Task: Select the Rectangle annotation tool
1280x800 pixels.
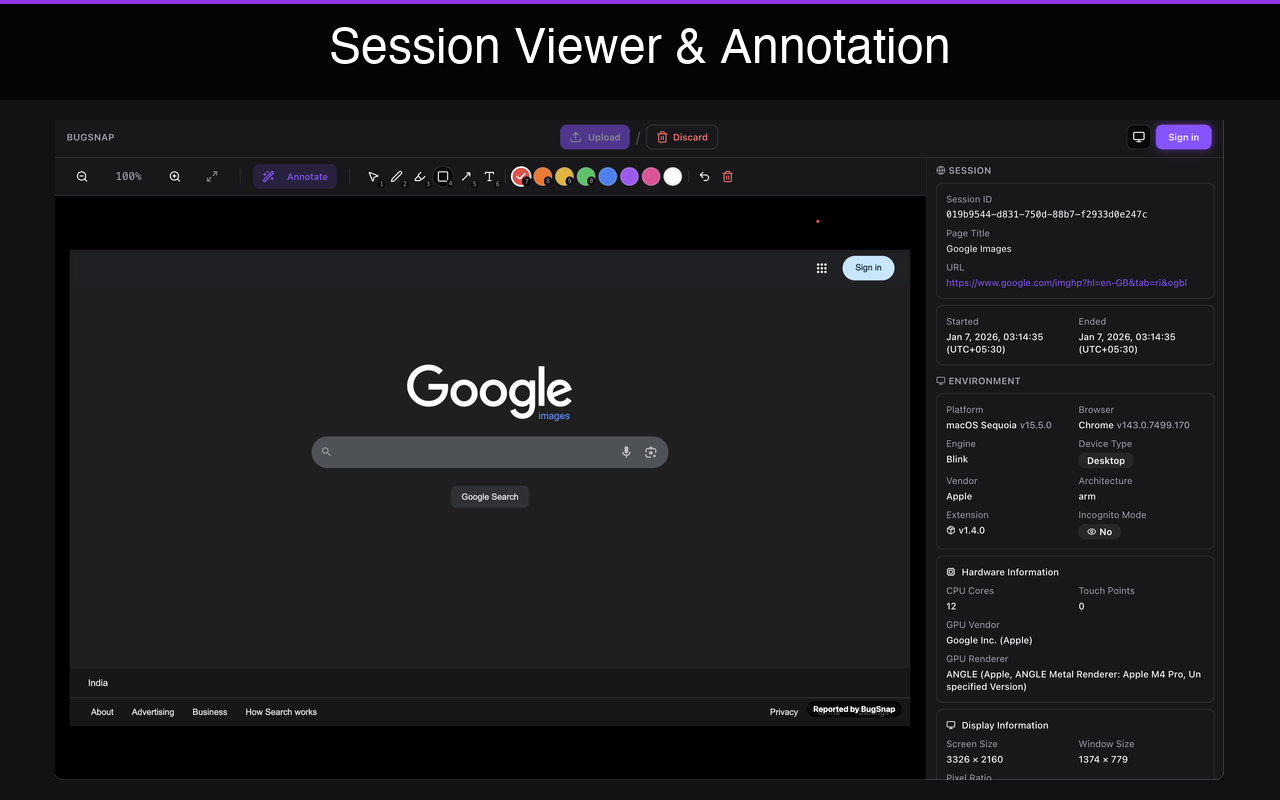Action: point(443,176)
